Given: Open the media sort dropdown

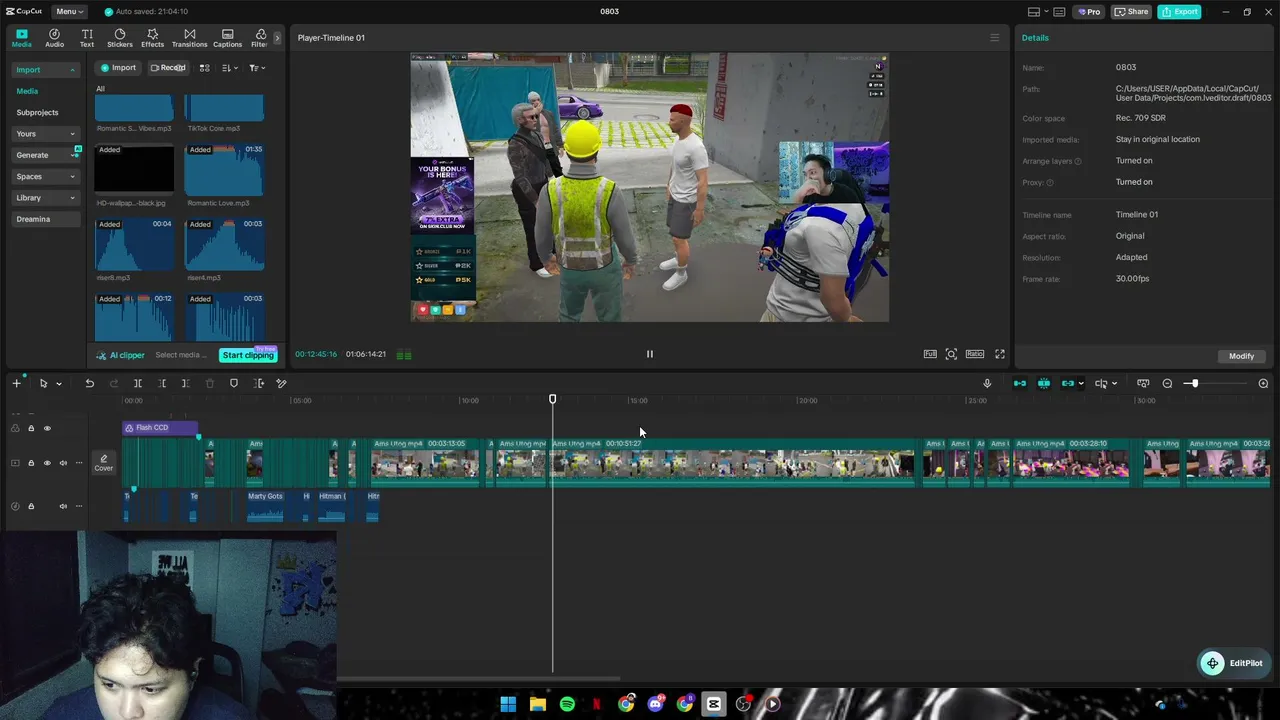Looking at the screenshot, I should pyautogui.click(x=230, y=68).
